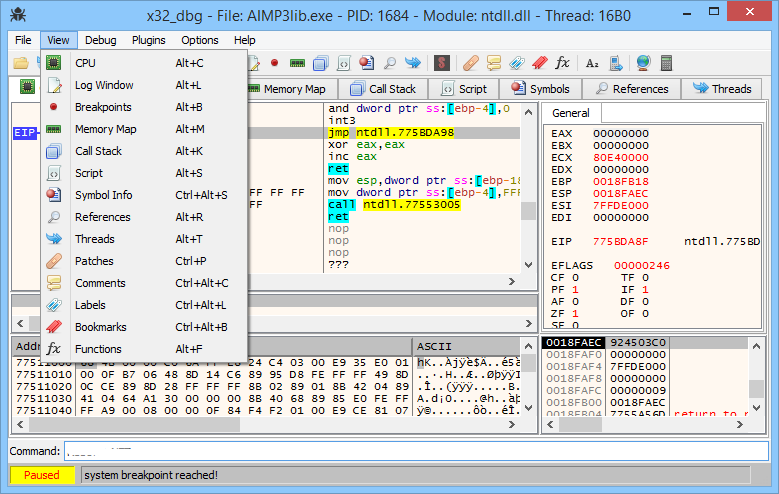
Task: Click the References magnifier toolbar icon
Action: coord(390,63)
